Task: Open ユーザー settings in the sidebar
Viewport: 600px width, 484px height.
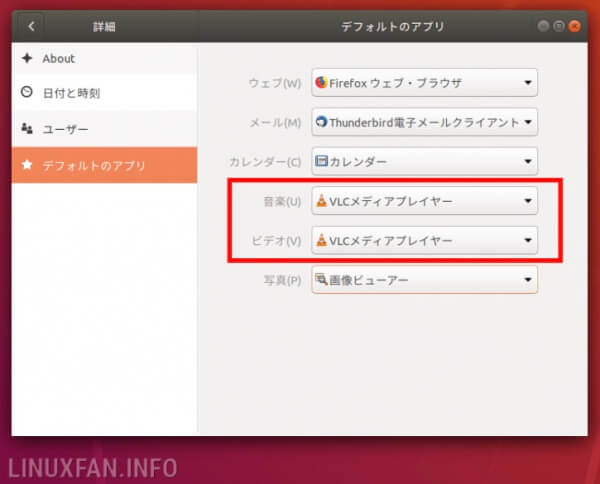Action: coord(104,129)
